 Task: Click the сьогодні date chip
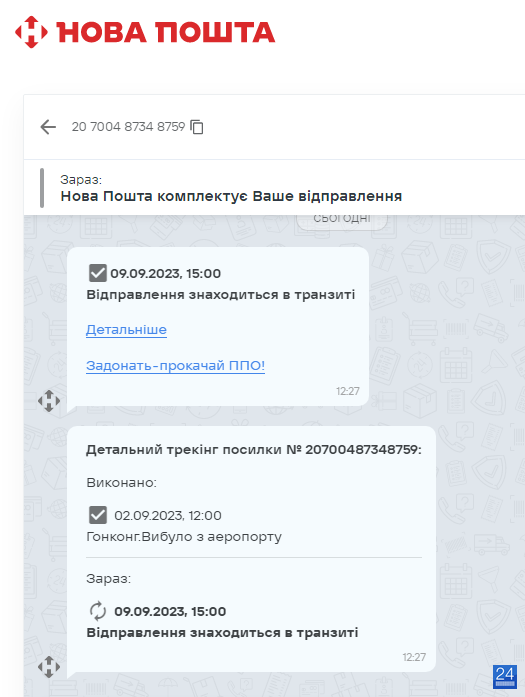coord(342,220)
